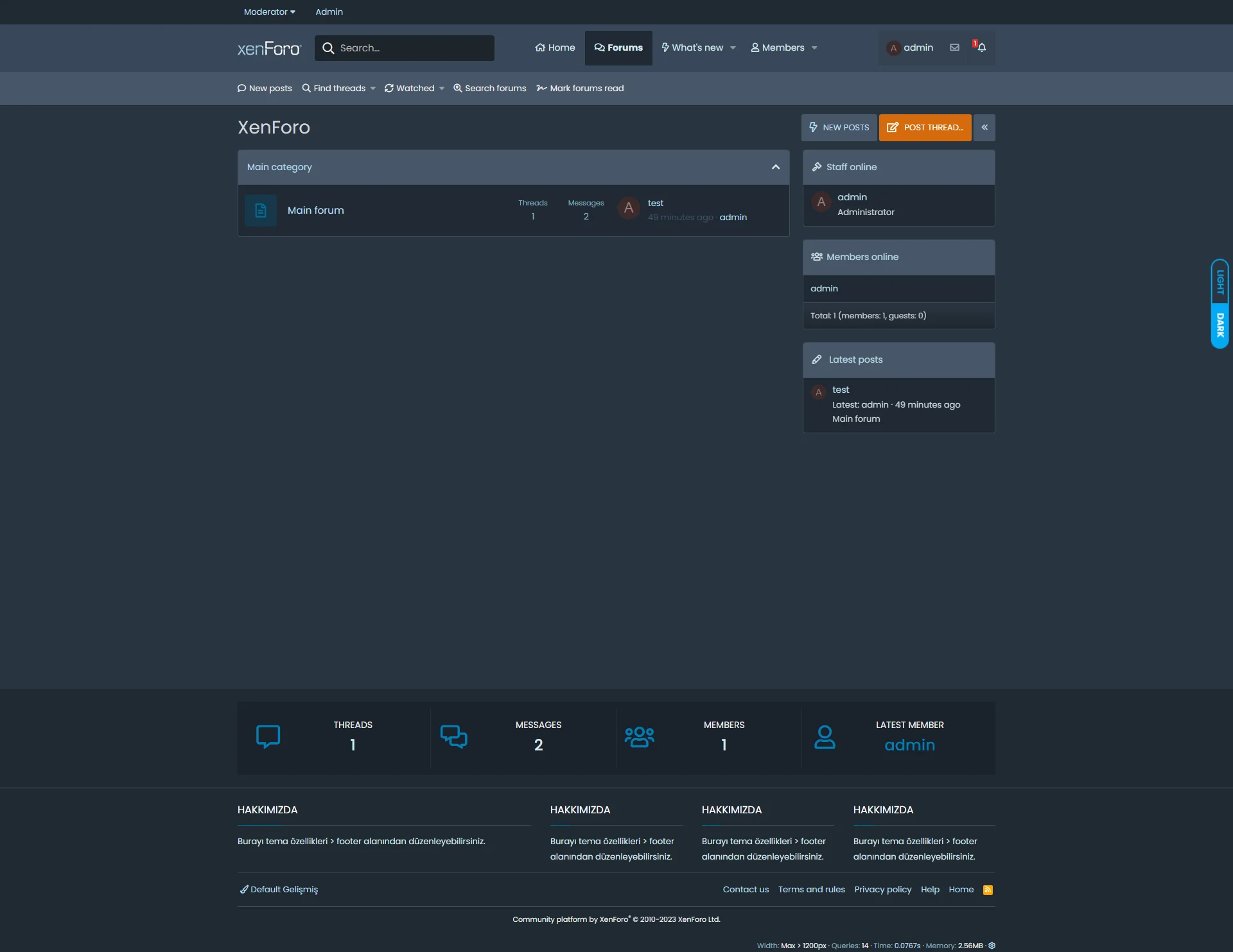Screen dimensions: 1233x952
Task: Collapse the Main category block
Action: (776, 167)
